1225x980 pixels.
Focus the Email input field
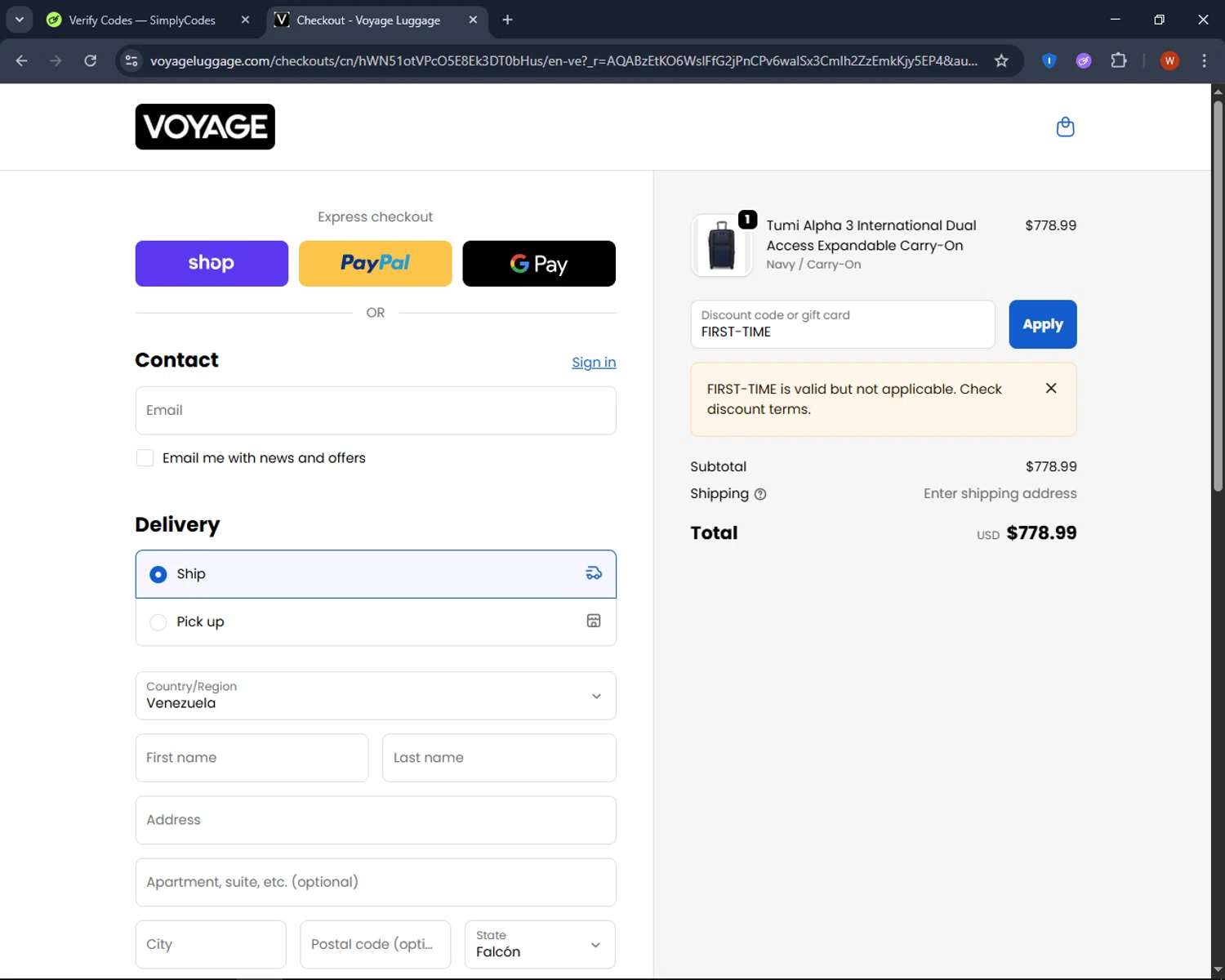pos(376,411)
